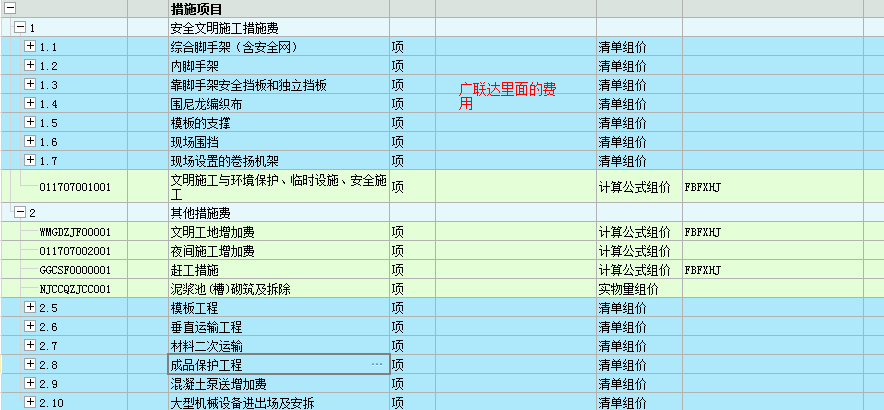Select the 措施项目 header cell
Viewport: 884px width, 410px height.
[x=279, y=8]
